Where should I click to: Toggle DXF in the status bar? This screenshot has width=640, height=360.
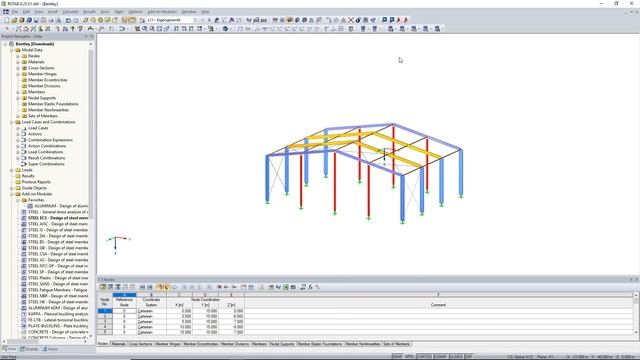[469, 357]
